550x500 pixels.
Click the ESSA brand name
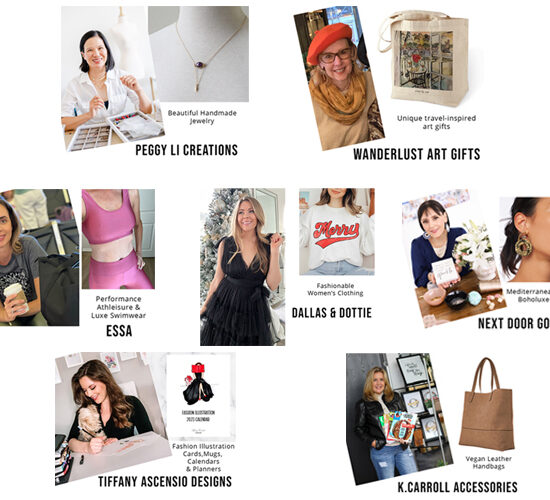point(119,331)
